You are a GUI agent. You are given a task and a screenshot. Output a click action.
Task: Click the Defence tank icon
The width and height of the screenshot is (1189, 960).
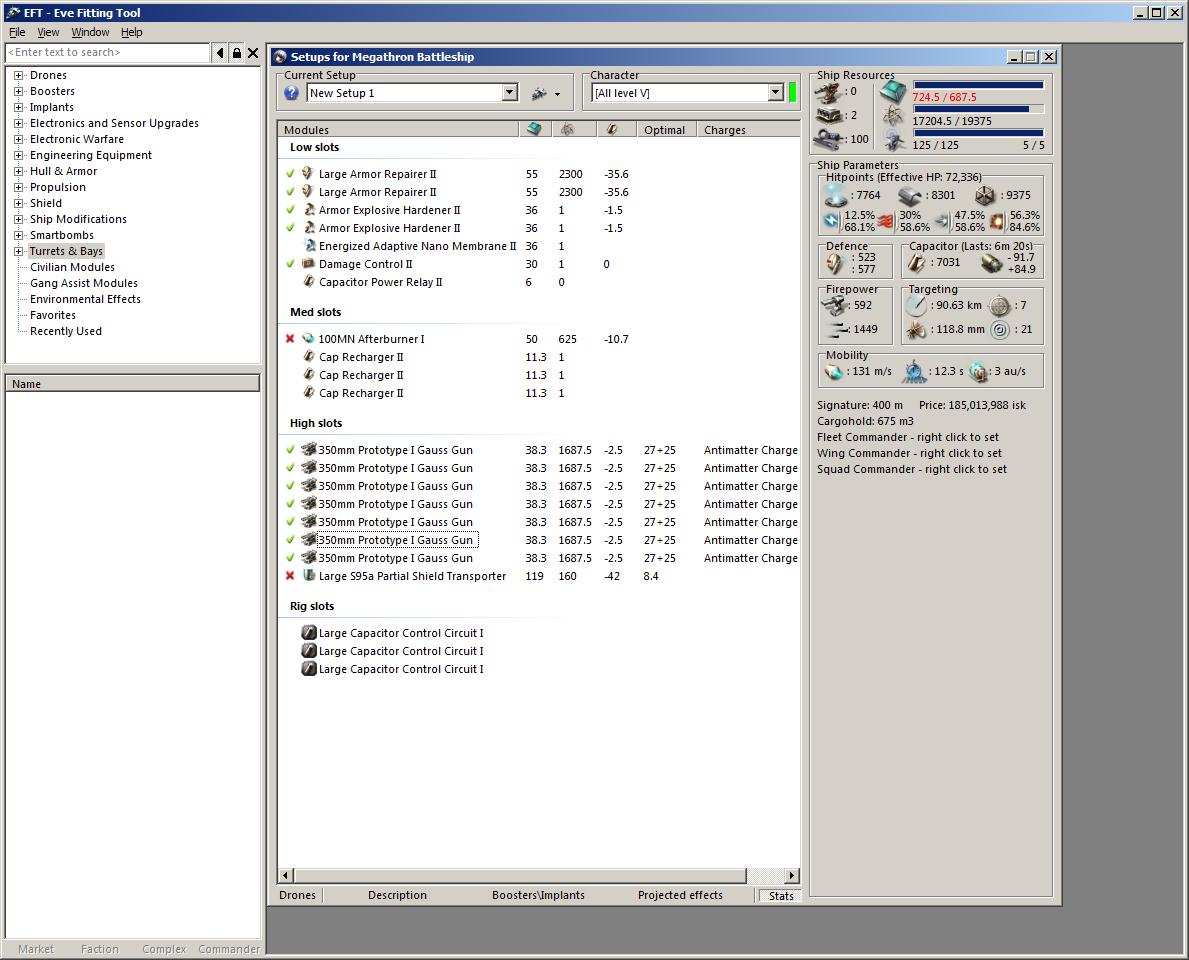pos(834,263)
